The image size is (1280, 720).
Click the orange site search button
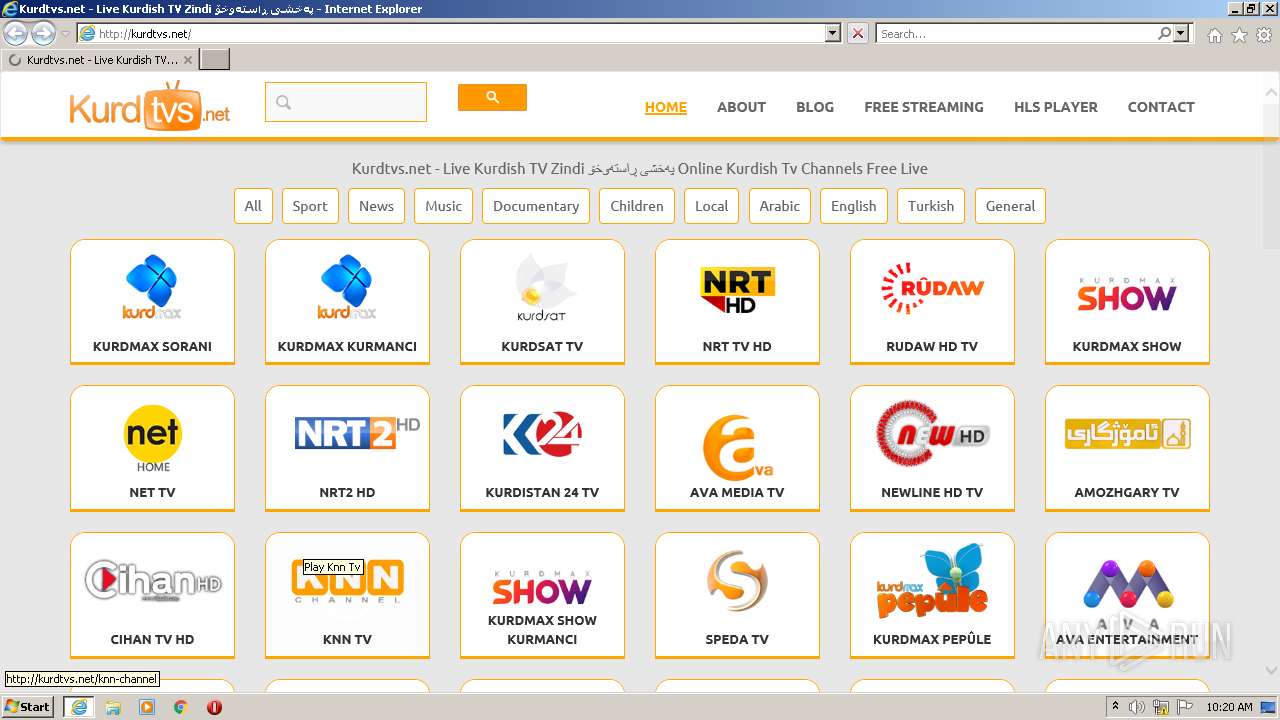[x=492, y=97]
